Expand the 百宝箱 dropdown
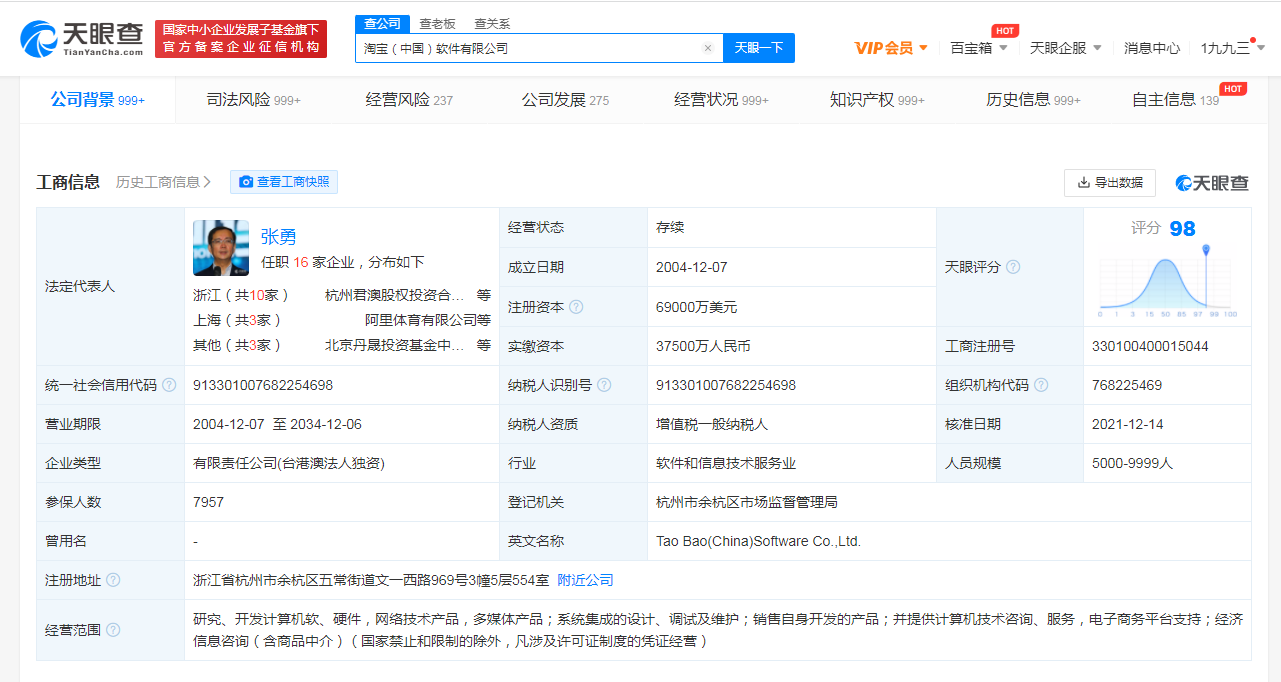1281x682 pixels. click(977, 48)
